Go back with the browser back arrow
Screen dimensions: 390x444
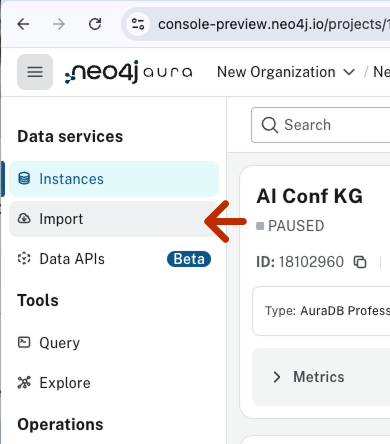(23, 24)
